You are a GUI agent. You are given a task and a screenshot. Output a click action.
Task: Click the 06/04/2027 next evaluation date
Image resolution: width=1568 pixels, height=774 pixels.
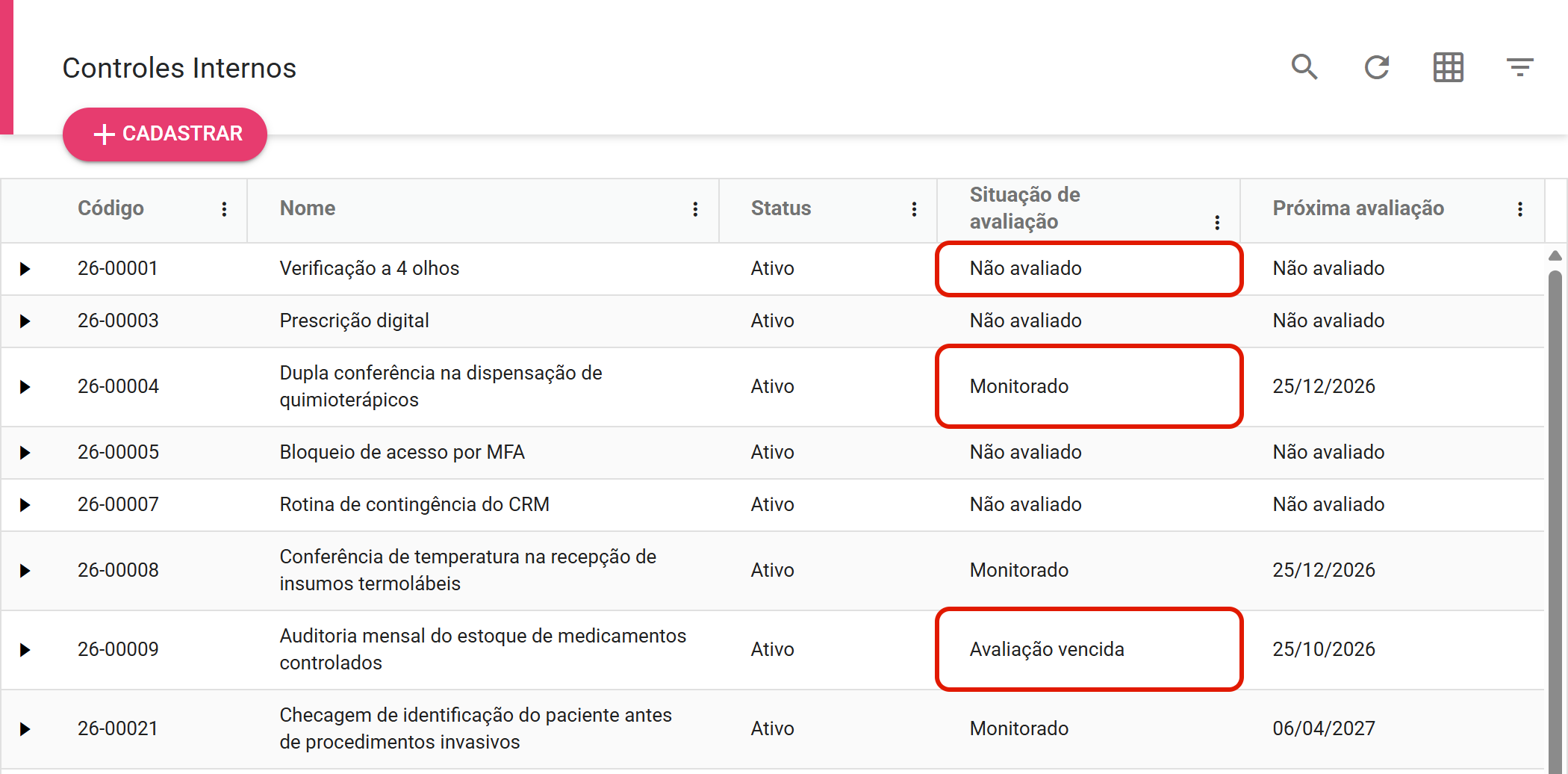[x=1324, y=728]
